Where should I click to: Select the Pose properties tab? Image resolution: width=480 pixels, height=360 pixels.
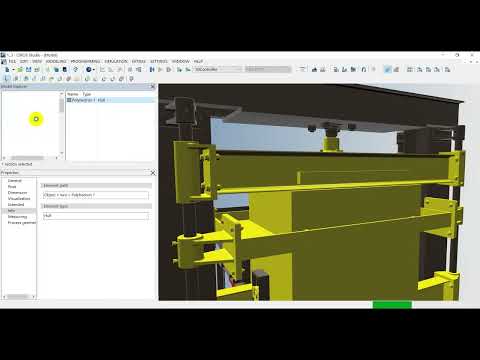(12, 187)
